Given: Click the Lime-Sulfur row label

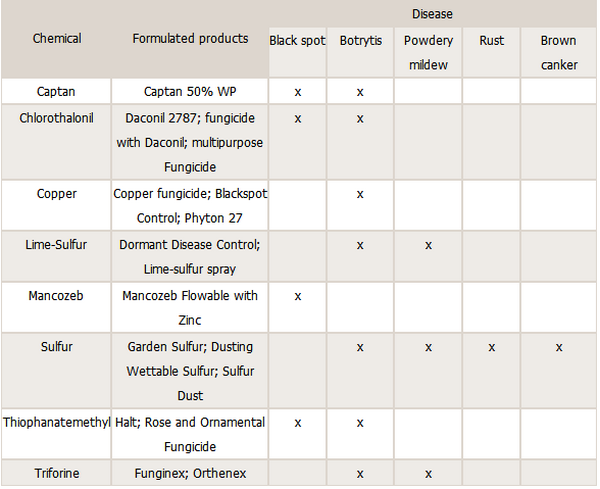Looking at the screenshot, I should click(x=57, y=244).
